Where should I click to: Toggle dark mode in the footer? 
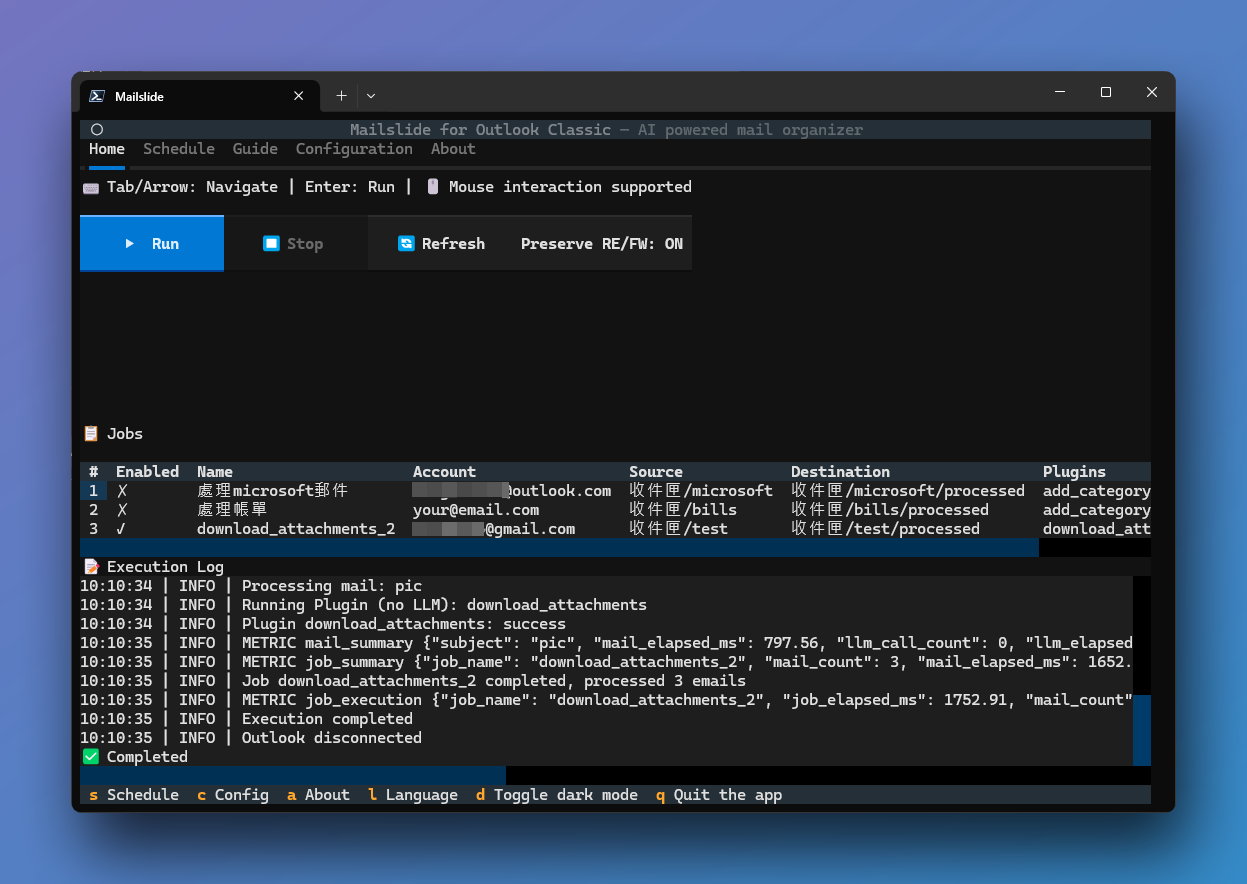click(556, 795)
